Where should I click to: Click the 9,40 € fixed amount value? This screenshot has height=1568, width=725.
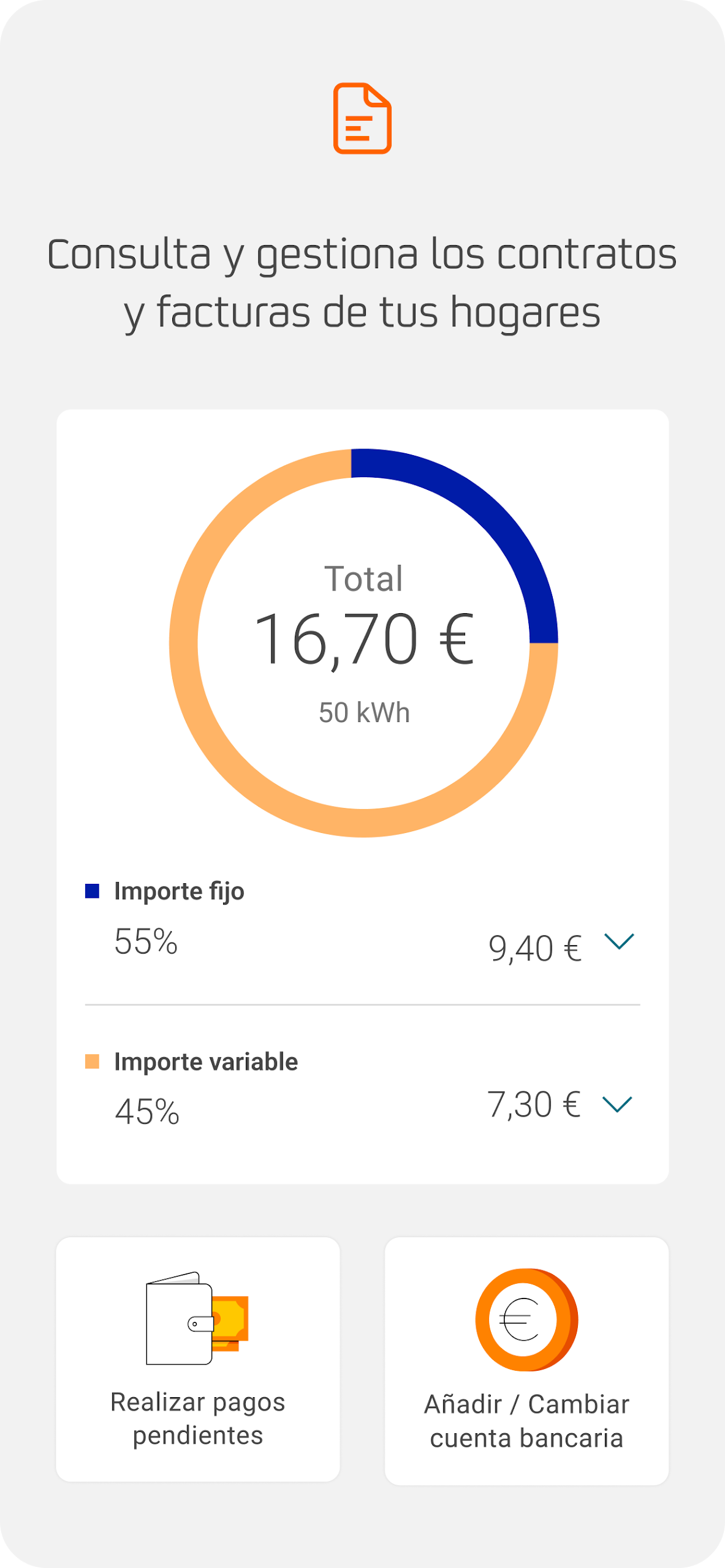535,949
